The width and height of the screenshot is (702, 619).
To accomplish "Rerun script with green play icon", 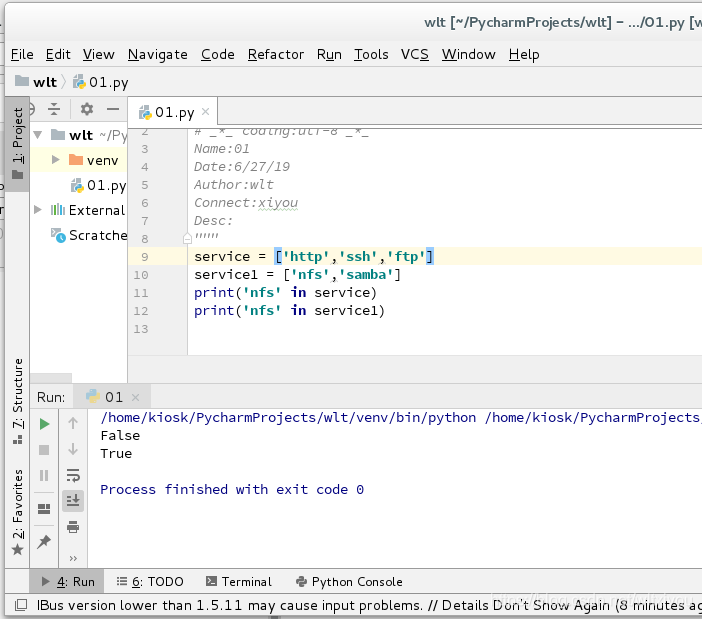I will coord(44,424).
